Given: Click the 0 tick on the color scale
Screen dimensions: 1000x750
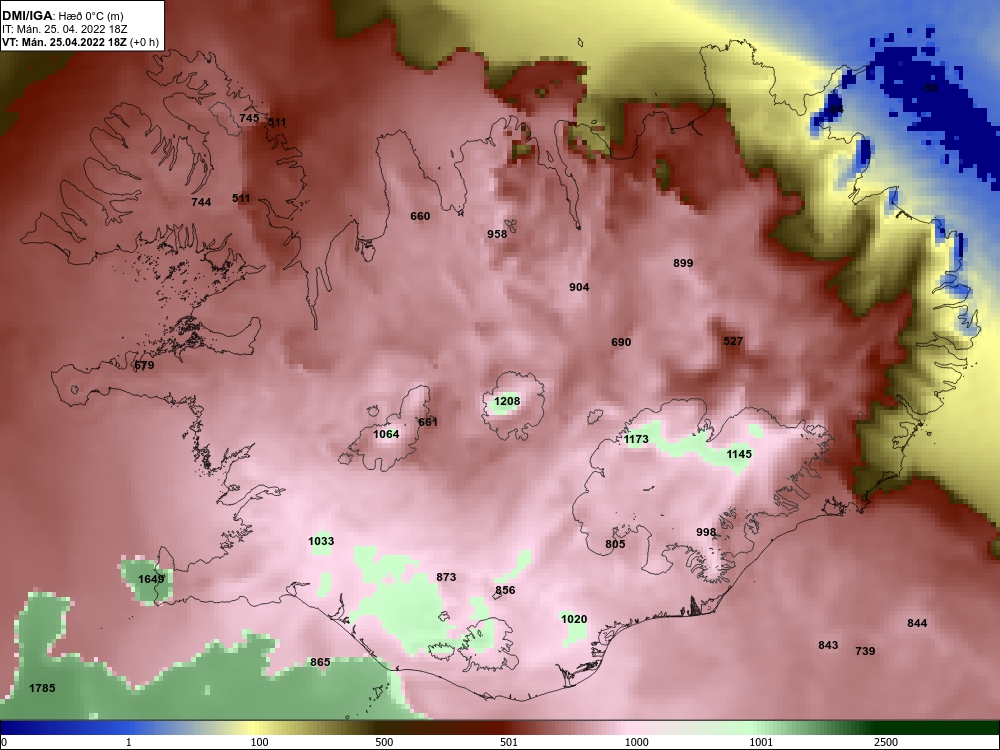Looking at the screenshot, I should (4, 742).
